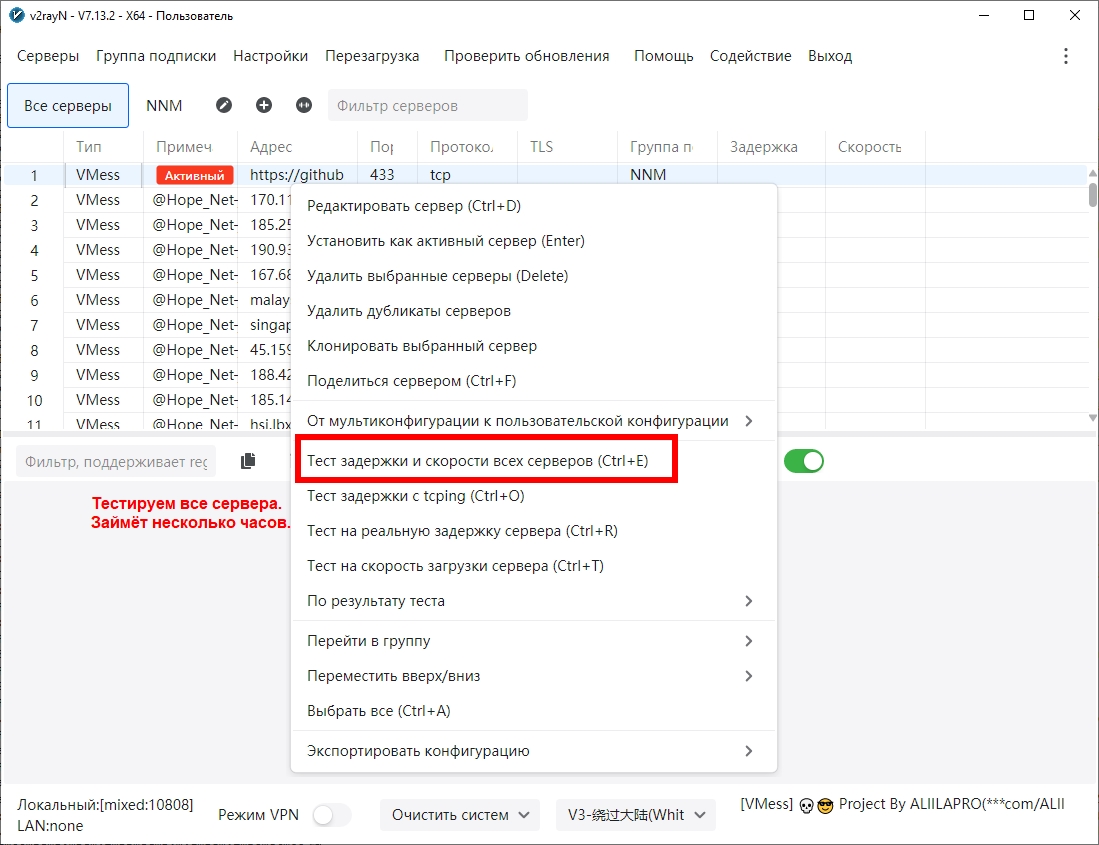Click the log filter regex input field
Screen dimensions: 1099x845
(x=116, y=462)
